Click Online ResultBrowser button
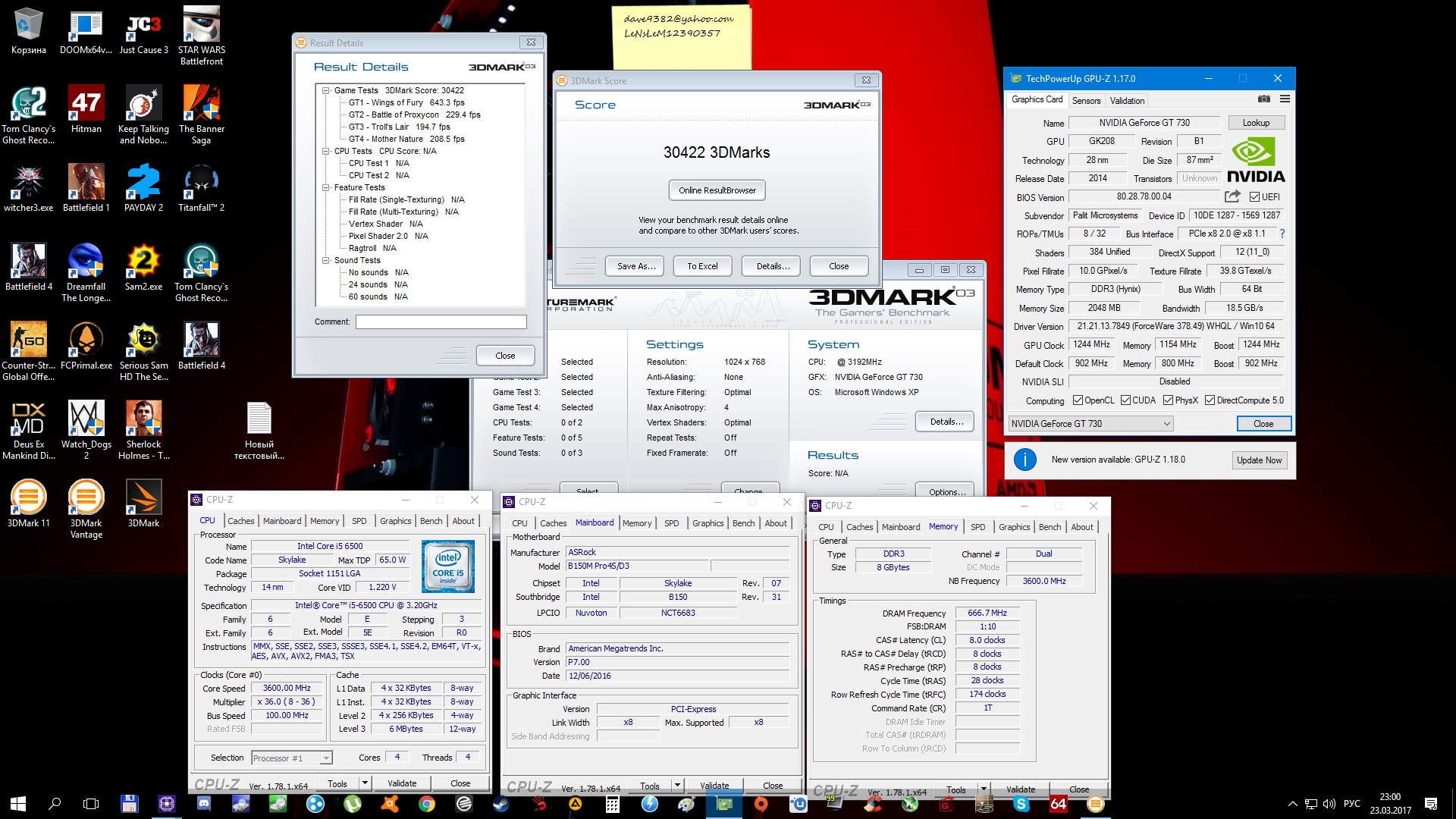Image resolution: width=1456 pixels, height=819 pixels. [x=717, y=190]
